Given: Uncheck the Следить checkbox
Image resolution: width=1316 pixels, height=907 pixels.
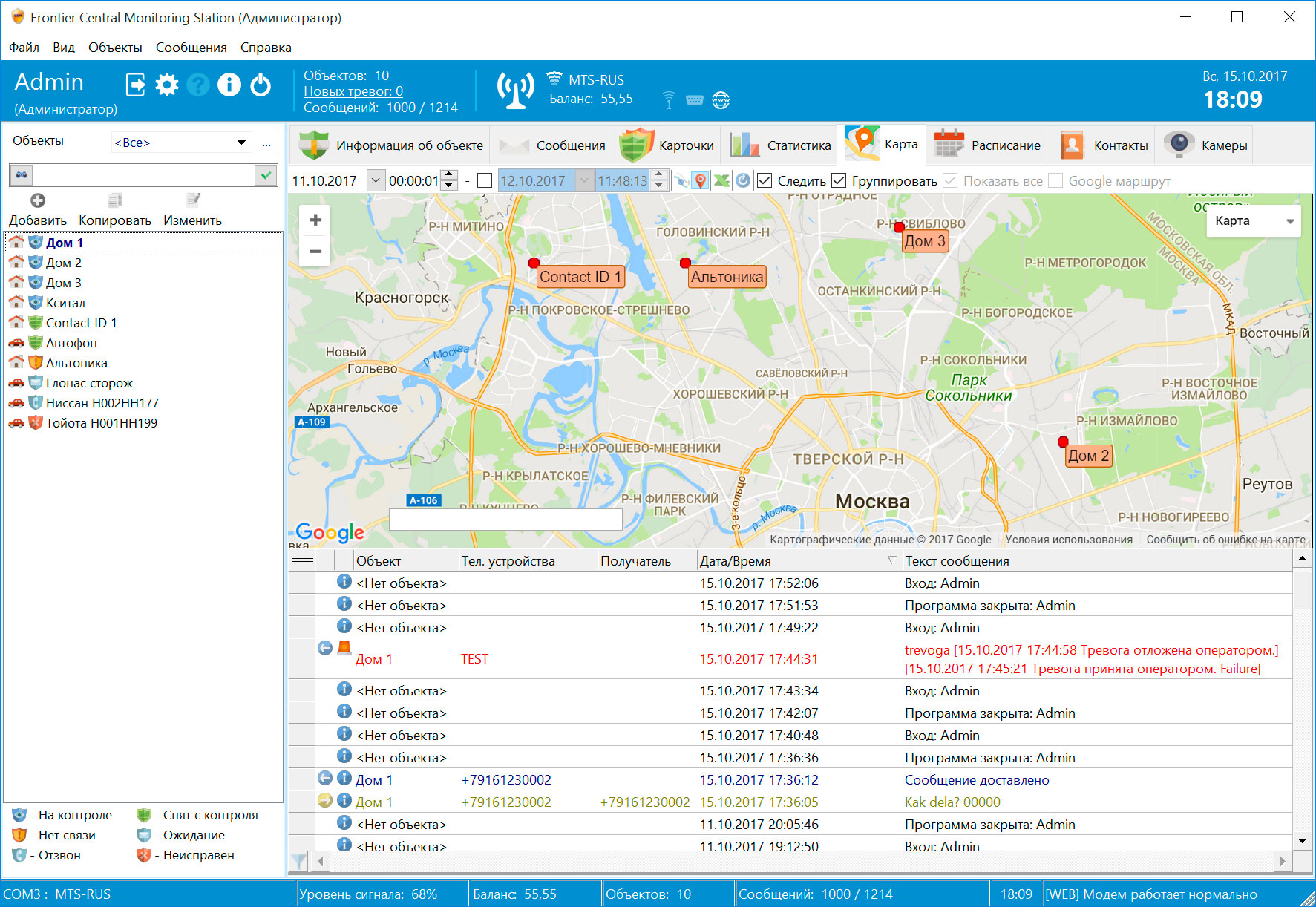Looking at the screenshot, I should [x=765, y=180].
